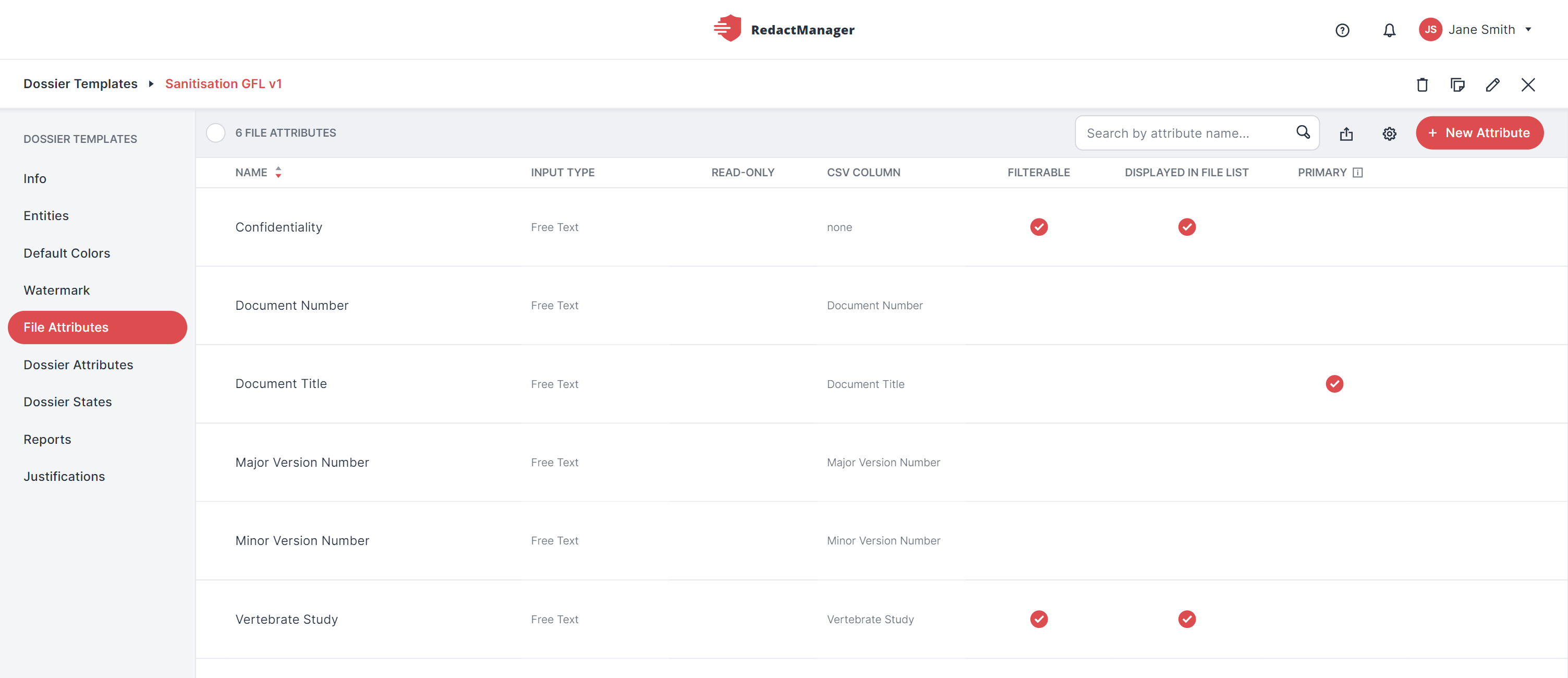Screen dimensions: 1568x678
Task: Open the Default Colors section
Action: [x=66, y=253]
